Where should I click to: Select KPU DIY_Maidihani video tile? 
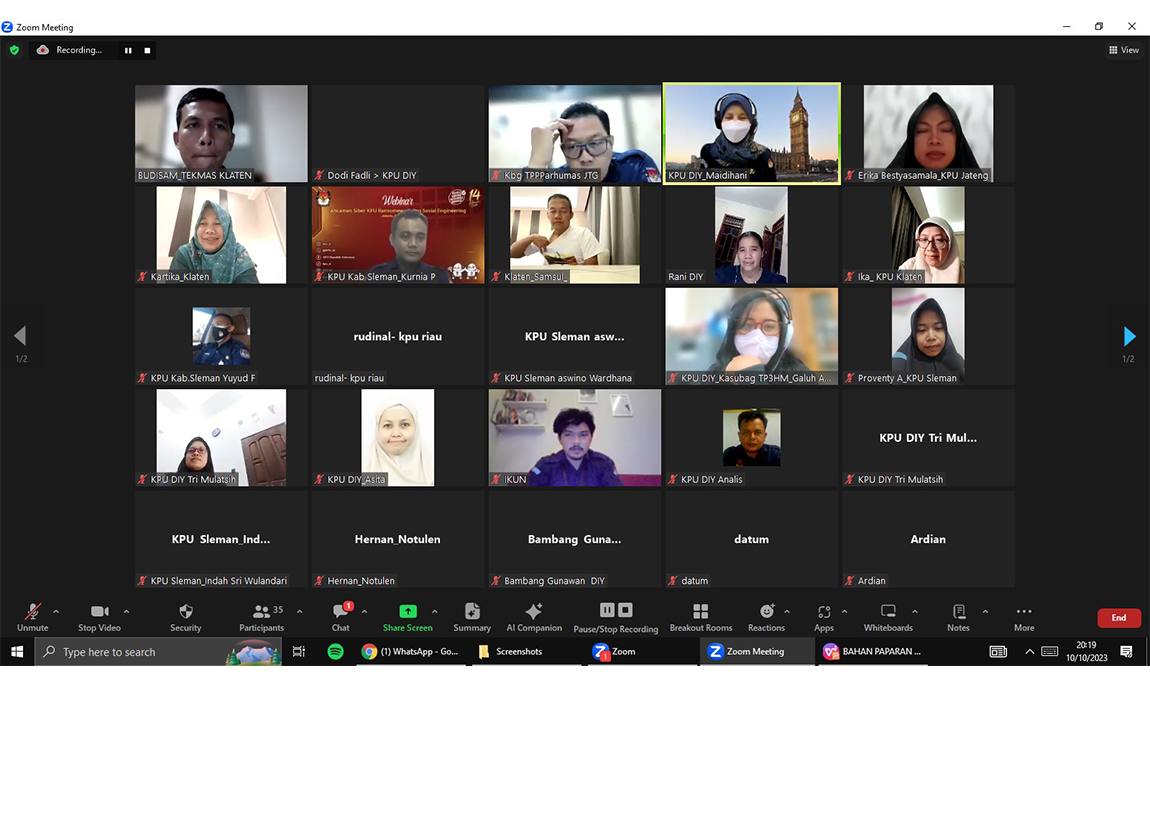pos(752,133)
